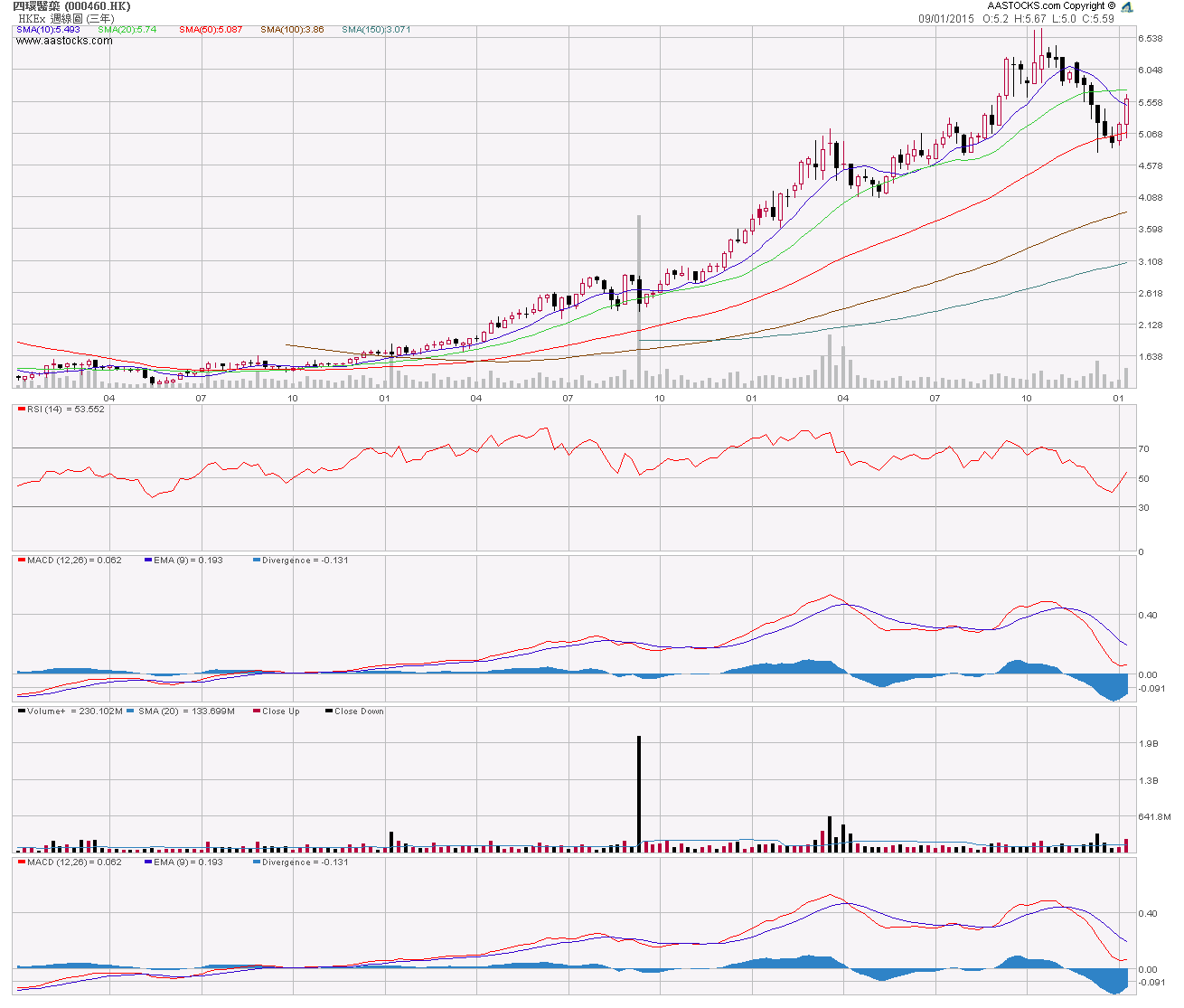Select the SMA(20):5.74 legend label
The height and width of the screenshot is (1008, 1184).
click(127, 30)
